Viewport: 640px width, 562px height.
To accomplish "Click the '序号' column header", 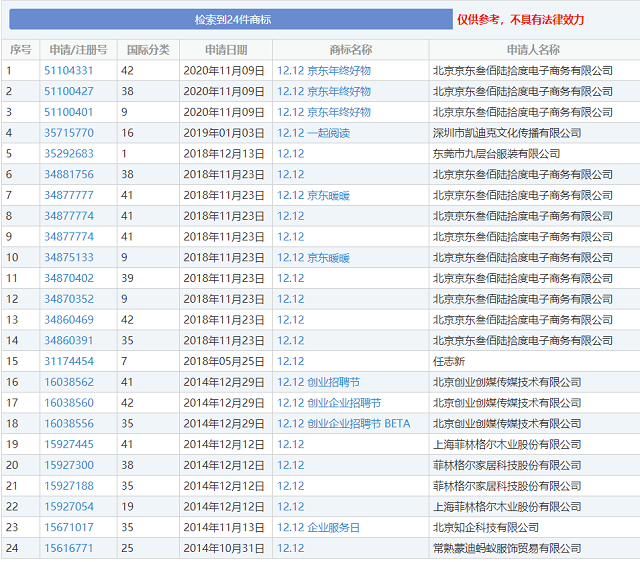I will point(20,50).
